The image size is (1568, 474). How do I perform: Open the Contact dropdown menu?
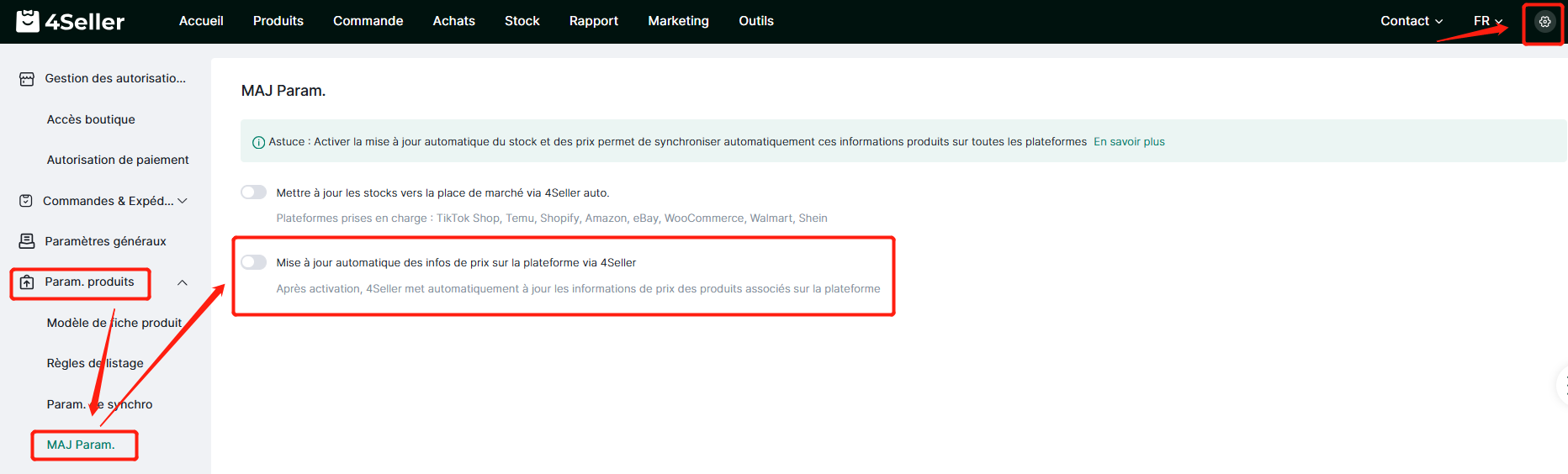pyautogui.click(x=1411, y=21)
